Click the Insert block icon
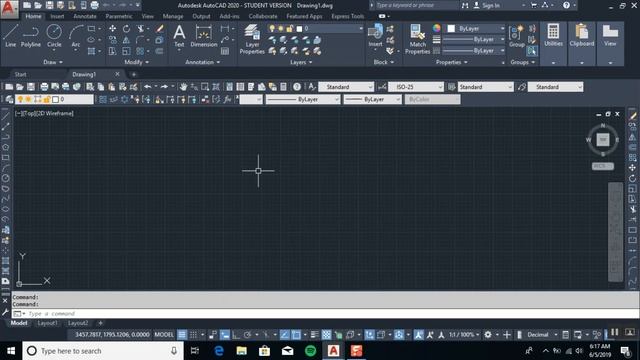Viewport: 640px width, 360px height. (x=375, y=36)
